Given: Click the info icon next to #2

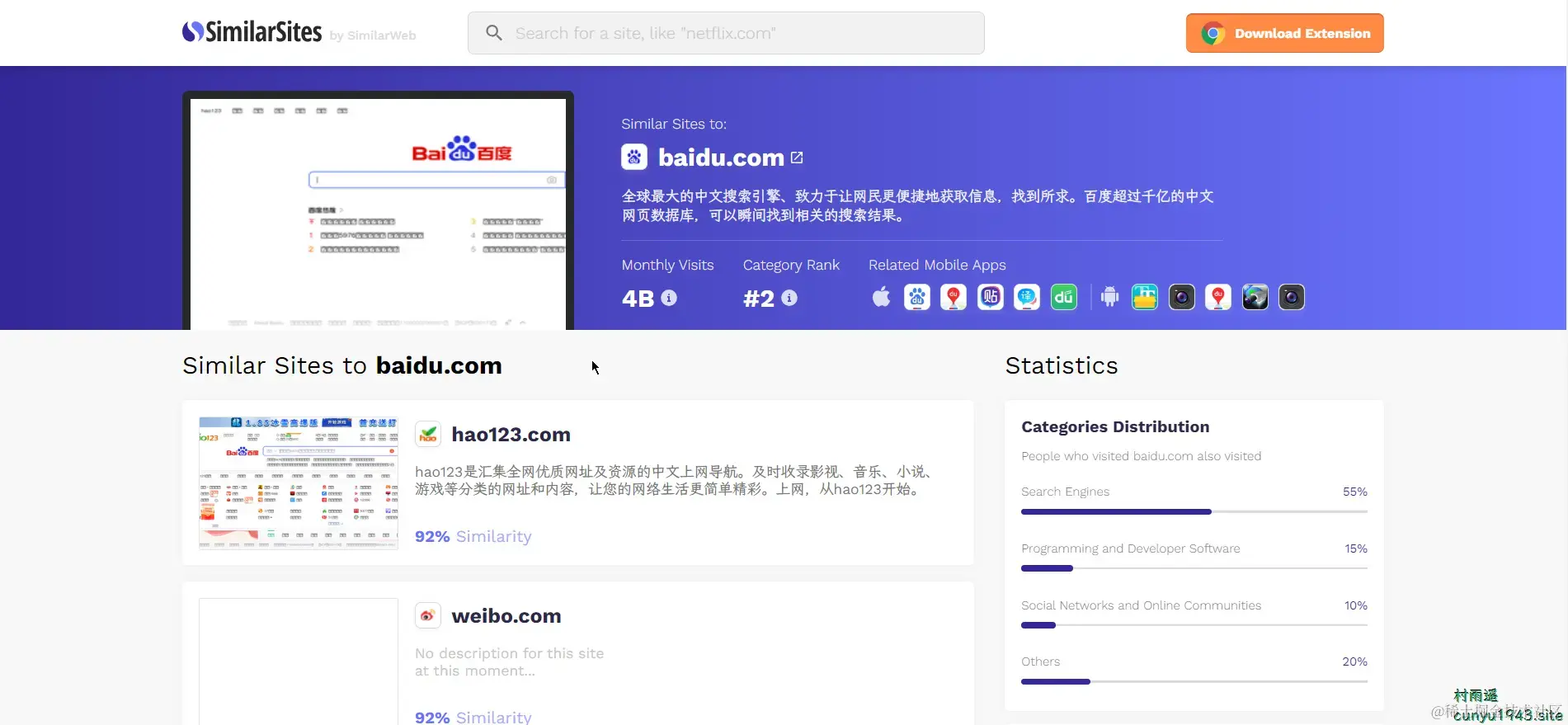Looking at the screenshot, I should click(x=789, y=298).
